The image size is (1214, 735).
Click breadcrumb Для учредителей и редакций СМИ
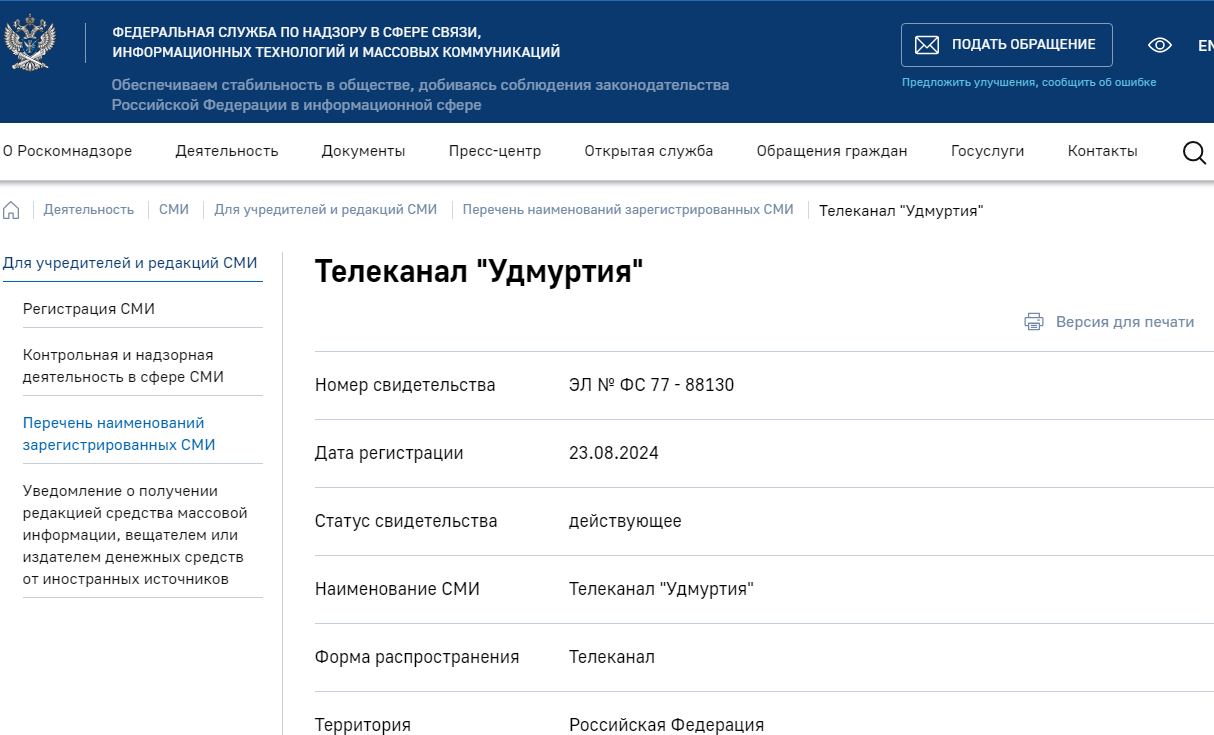tap(326, 209)
